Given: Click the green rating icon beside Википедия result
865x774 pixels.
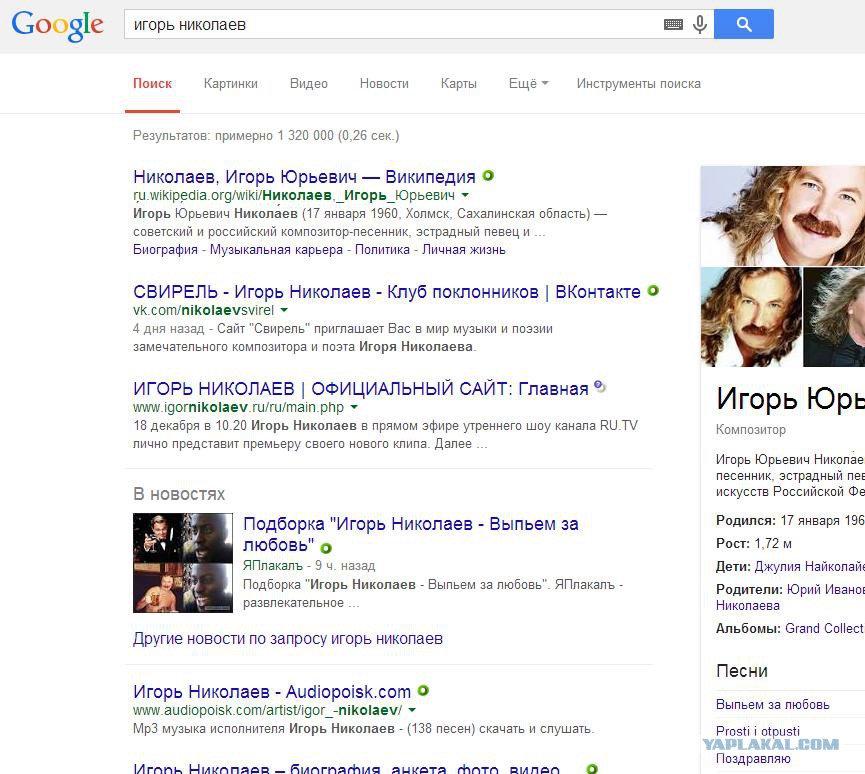Looking at the screenshot, I should [488, 176].
